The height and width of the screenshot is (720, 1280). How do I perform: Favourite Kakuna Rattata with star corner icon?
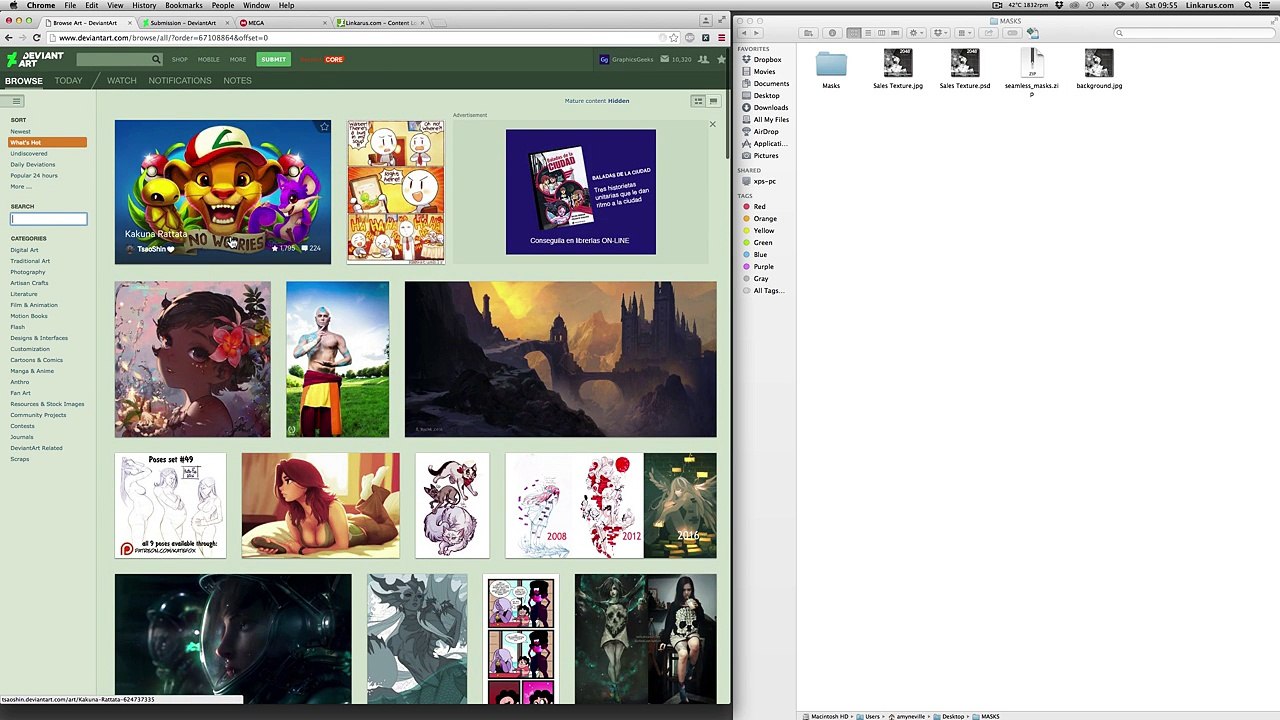point(323,127)
